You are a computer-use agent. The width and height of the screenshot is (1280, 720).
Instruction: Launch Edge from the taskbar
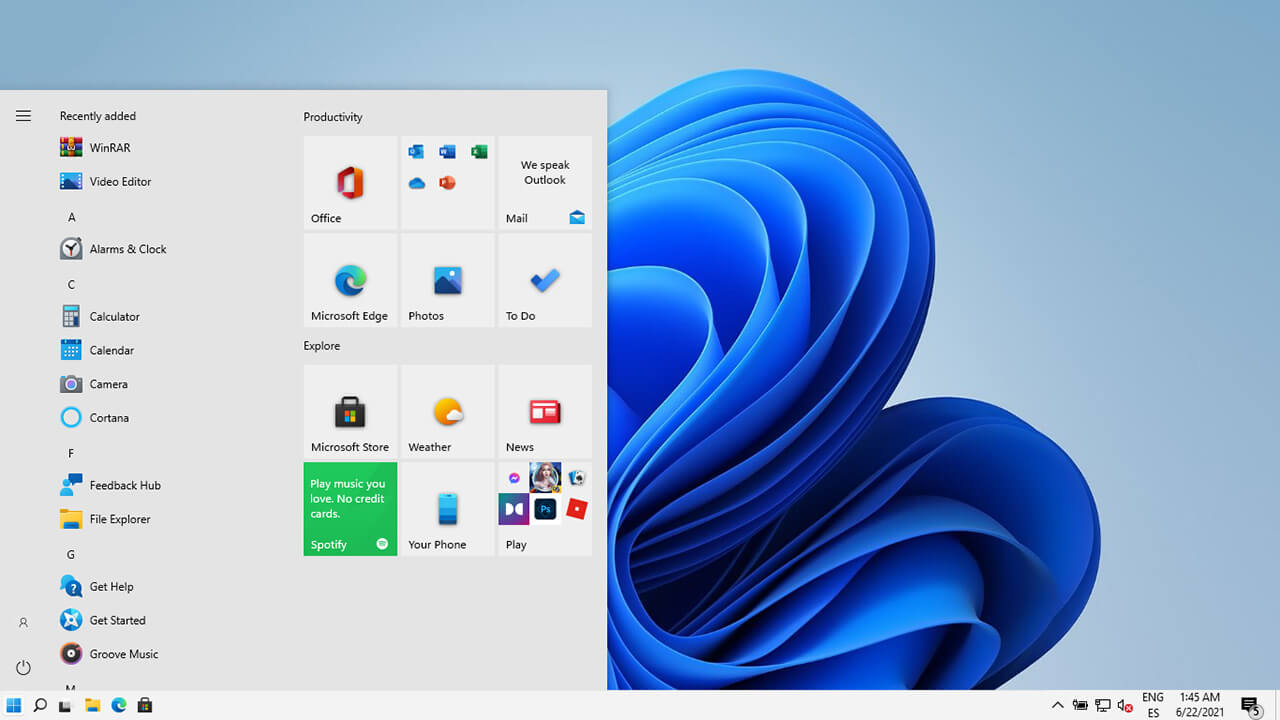[119, 705]
